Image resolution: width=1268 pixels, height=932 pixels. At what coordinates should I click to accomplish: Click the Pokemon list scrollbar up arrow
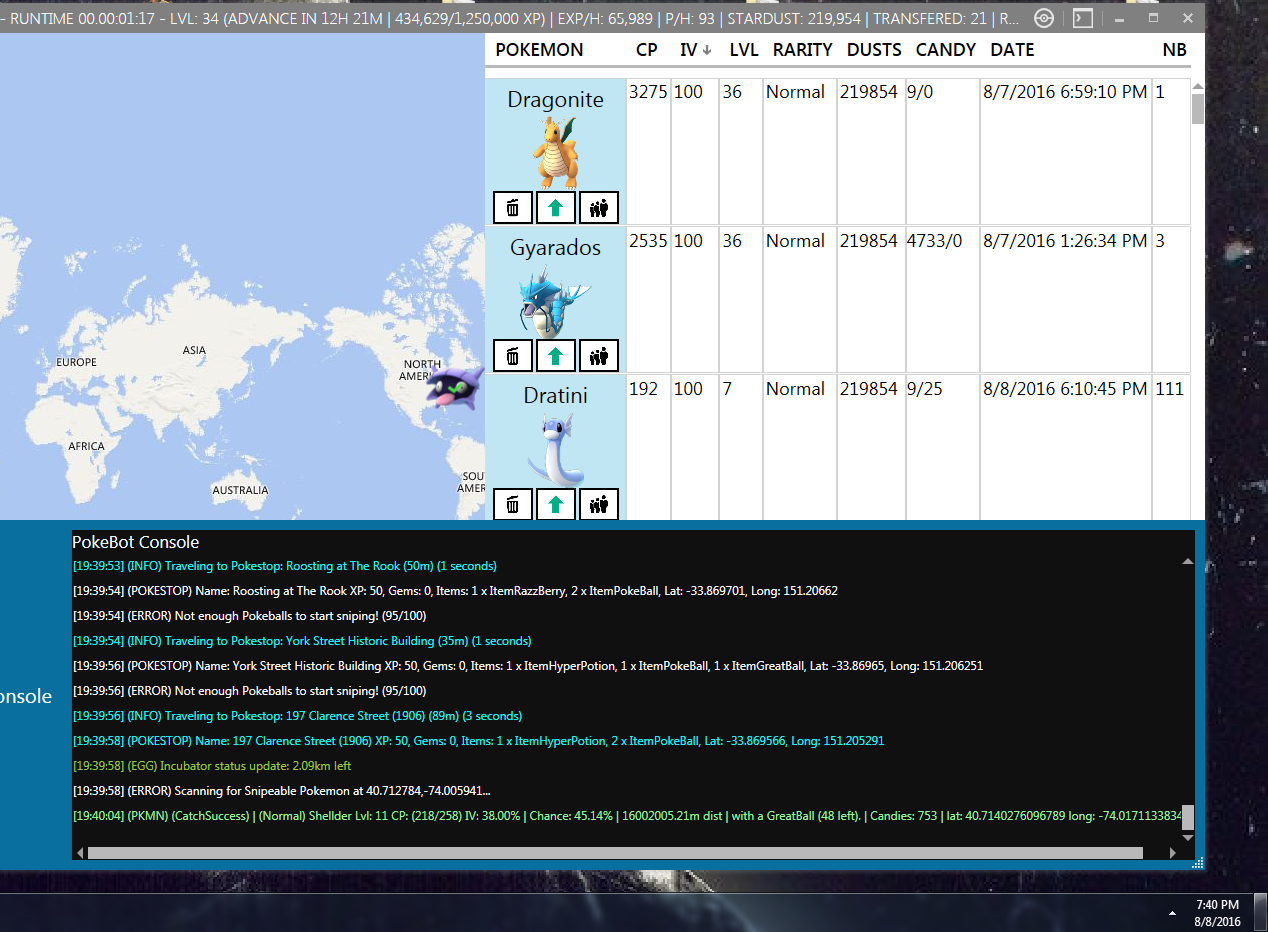[x=1198, y=87]
